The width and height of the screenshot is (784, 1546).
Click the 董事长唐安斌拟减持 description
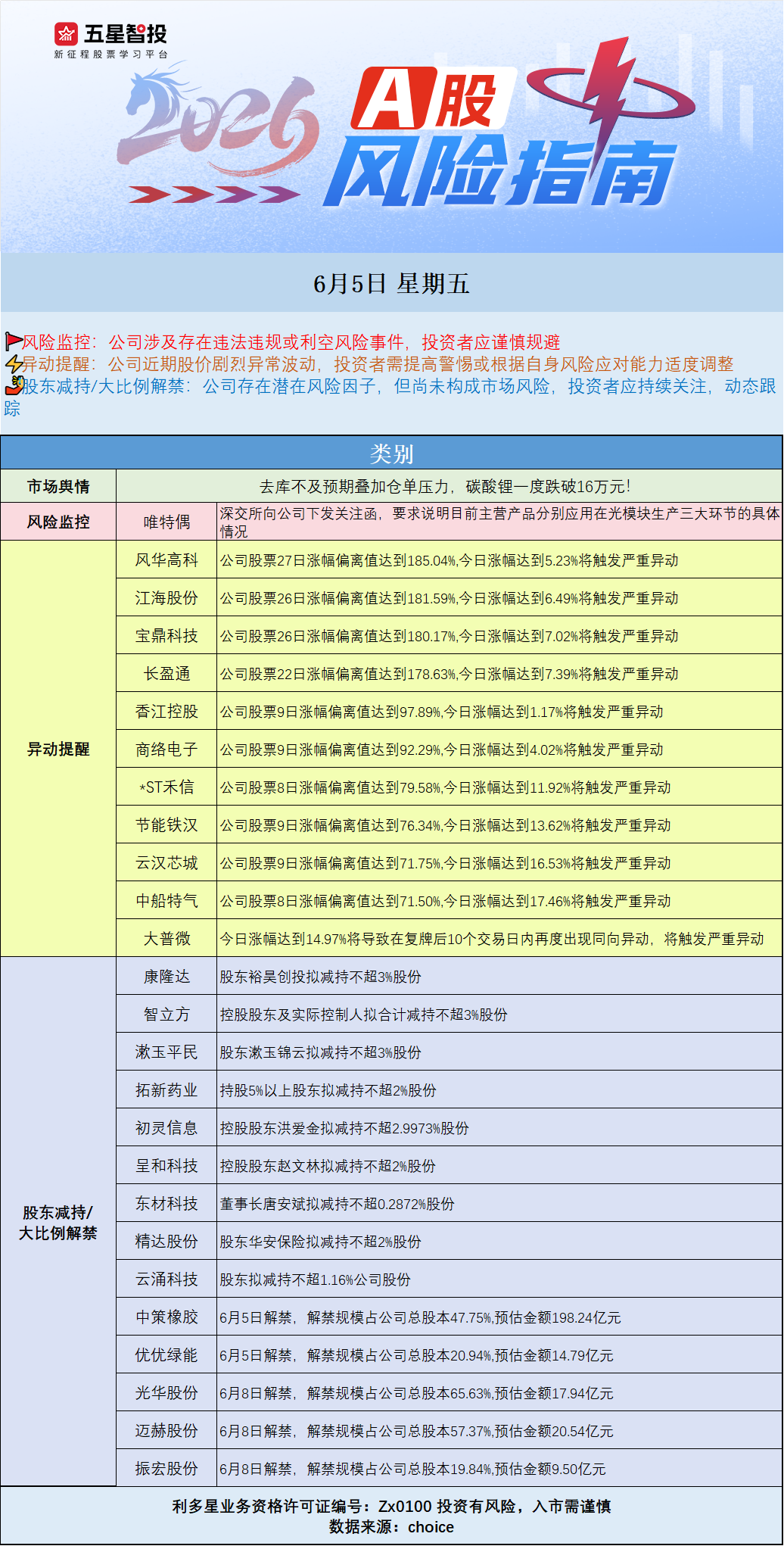[337, 1204]
